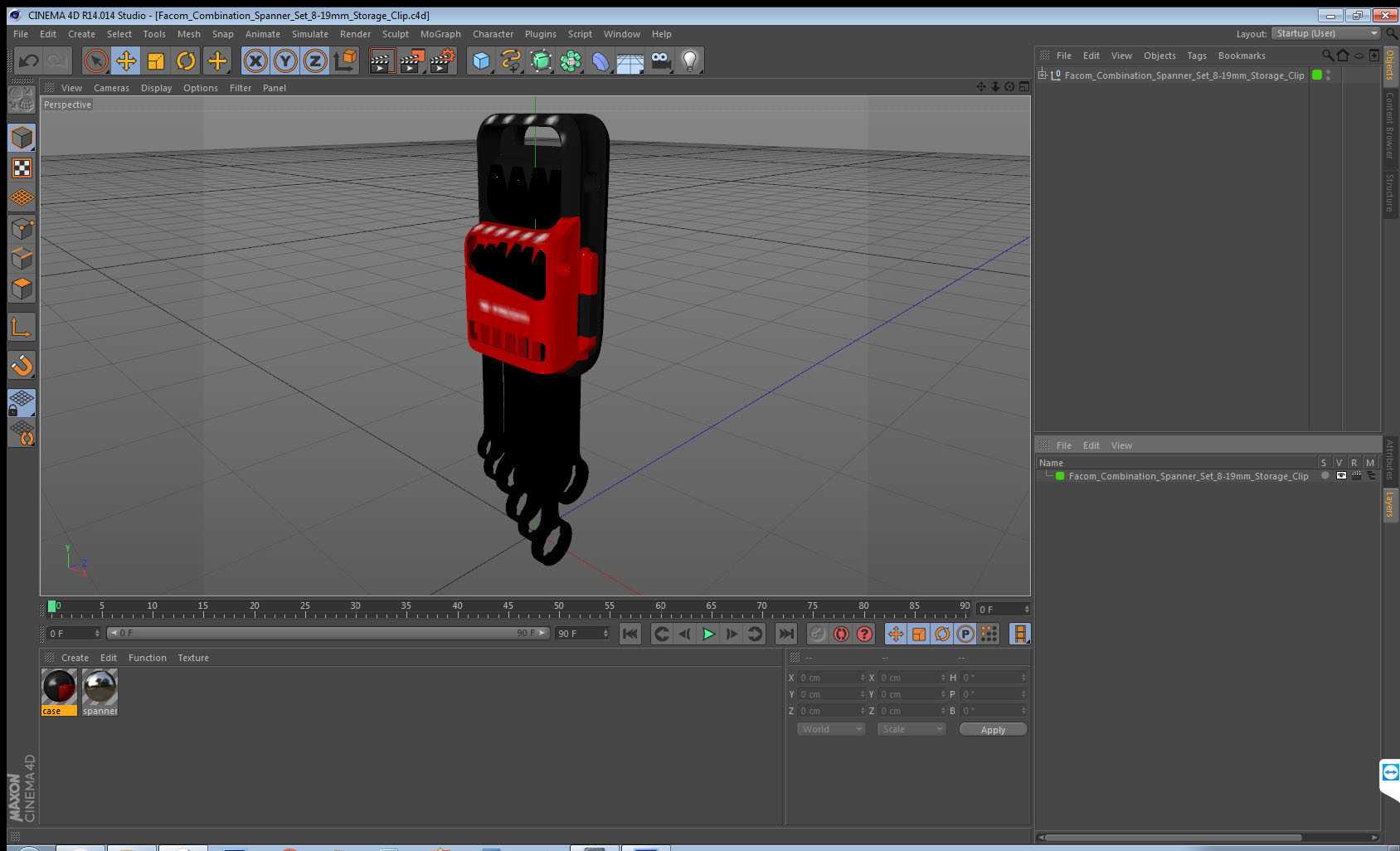This screenshot has height=851, width=1400.
Task: Open the Content Browser side tab
Action: pyautogui.click(x=1390, y=125)
